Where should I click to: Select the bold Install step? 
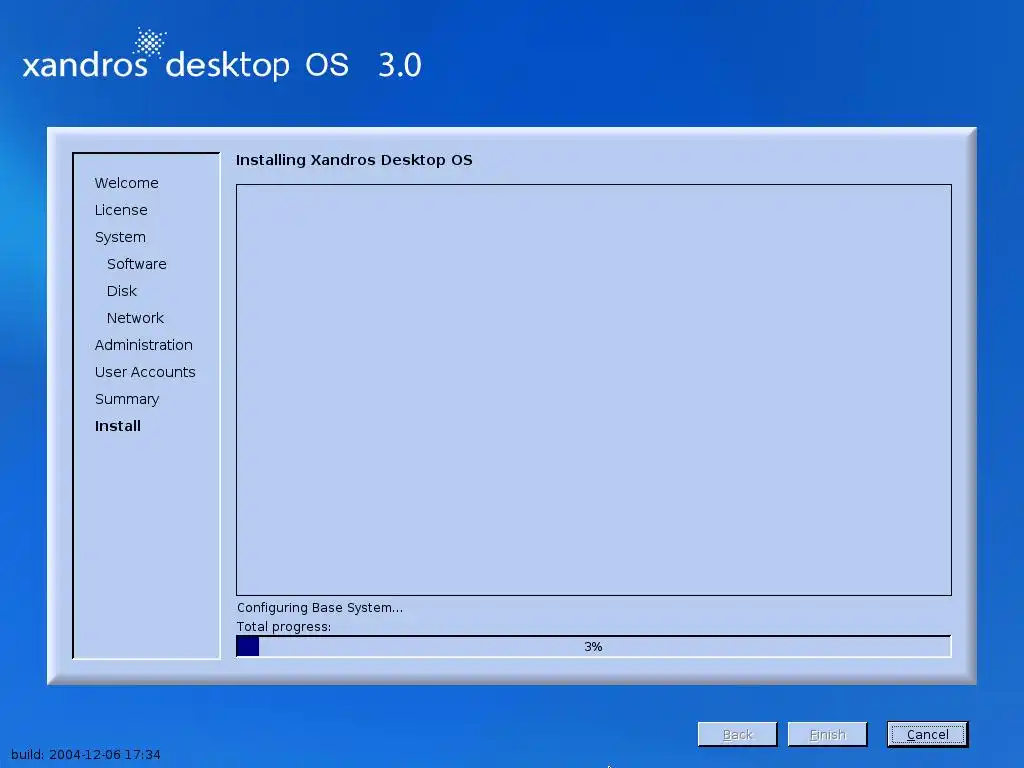pos(118,426)
